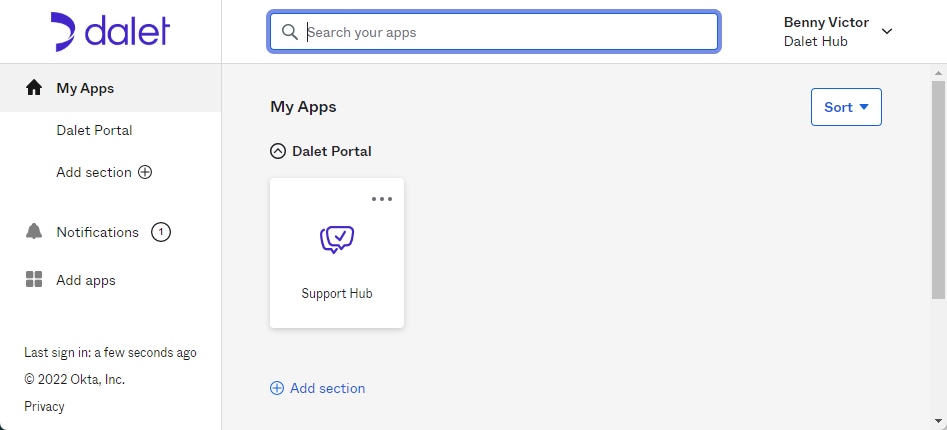
Task: Click the Last sign in text
Action: [x=110, y=353]
